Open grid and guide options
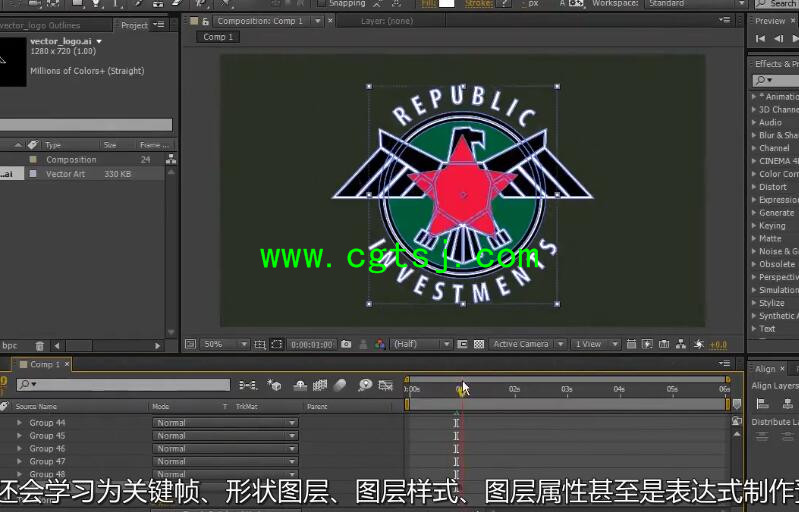The width and height of the screenshot is (799, 512). (x=260, y=344)
